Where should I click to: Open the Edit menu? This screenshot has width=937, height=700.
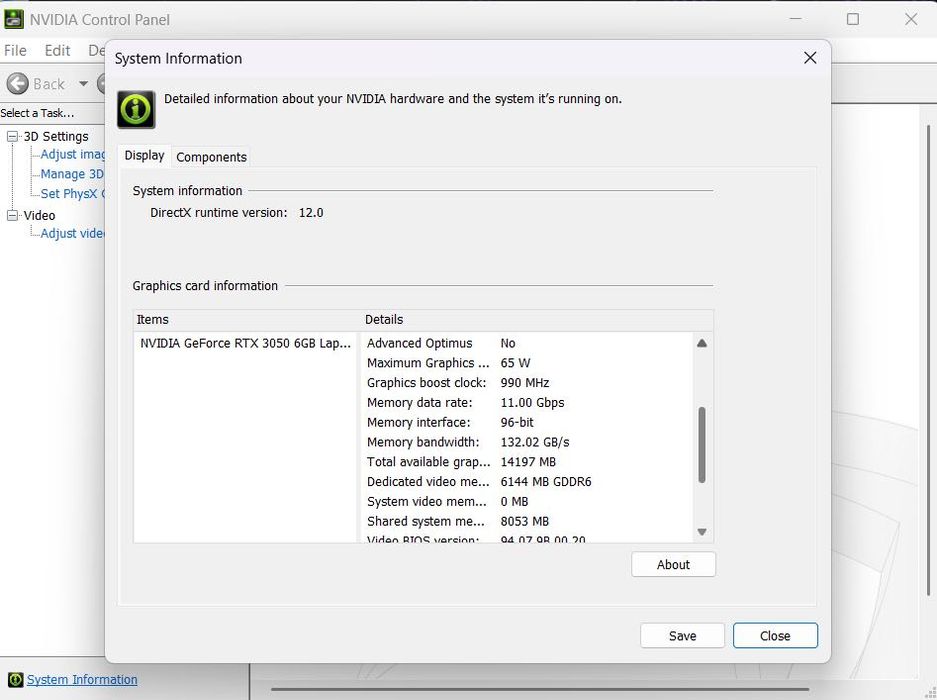coord(57,50)
